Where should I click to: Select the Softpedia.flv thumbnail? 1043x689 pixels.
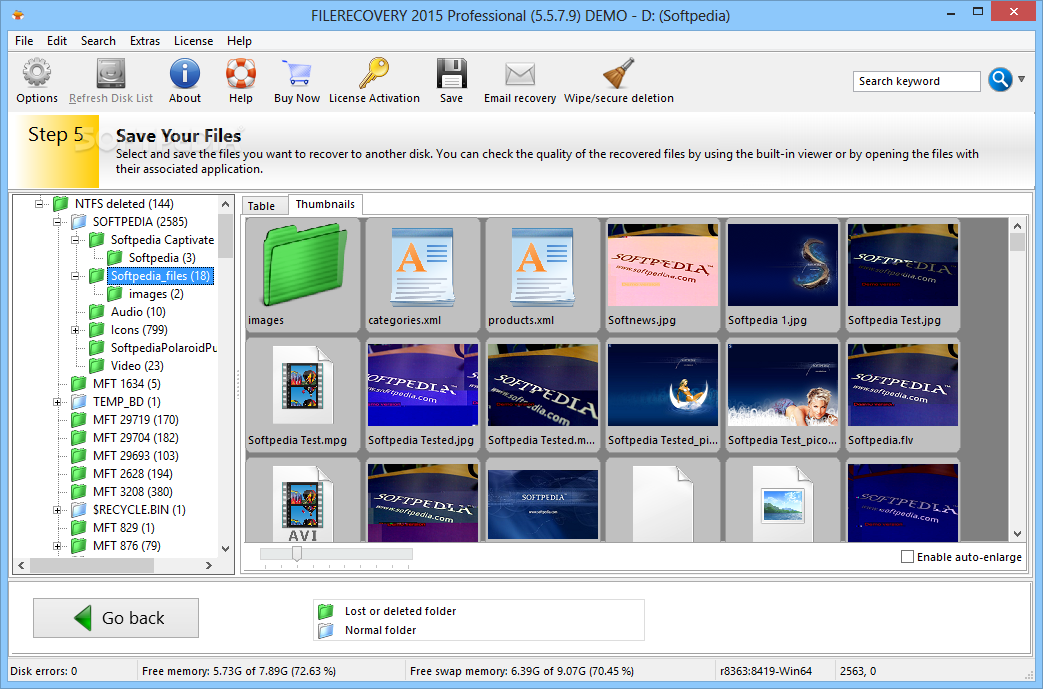(903, 394)
